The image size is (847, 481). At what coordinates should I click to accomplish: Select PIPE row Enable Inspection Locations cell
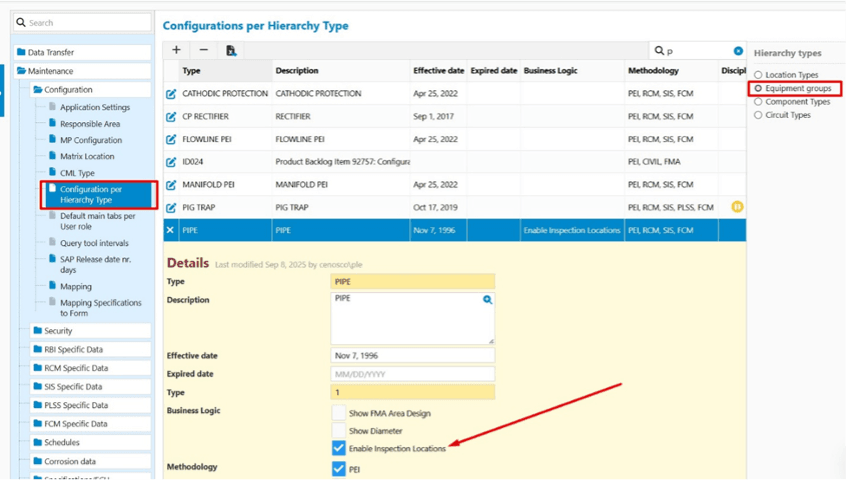click(572, 230)
